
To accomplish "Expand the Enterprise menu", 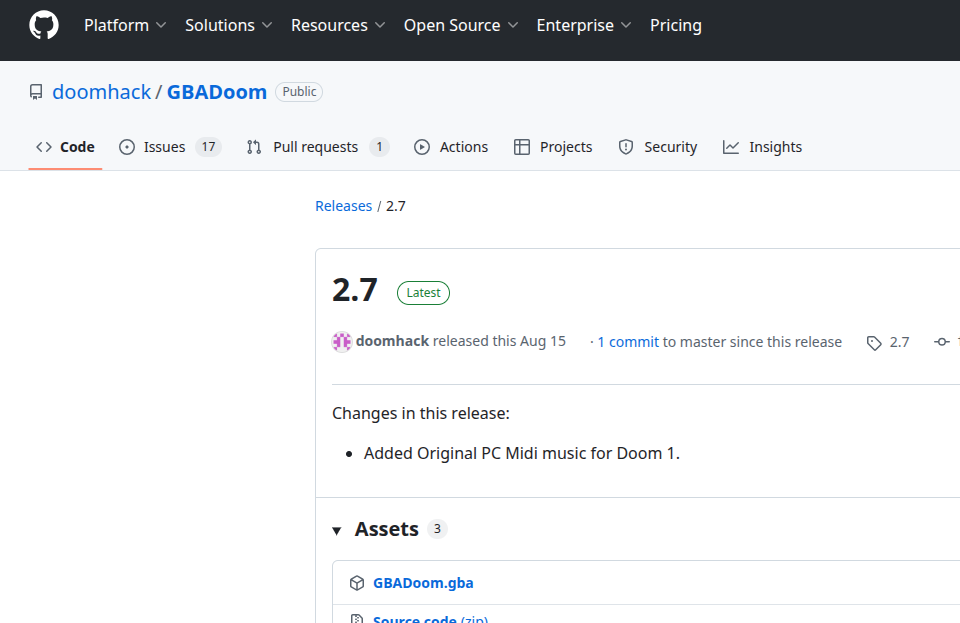I will [x=583, y=26].
